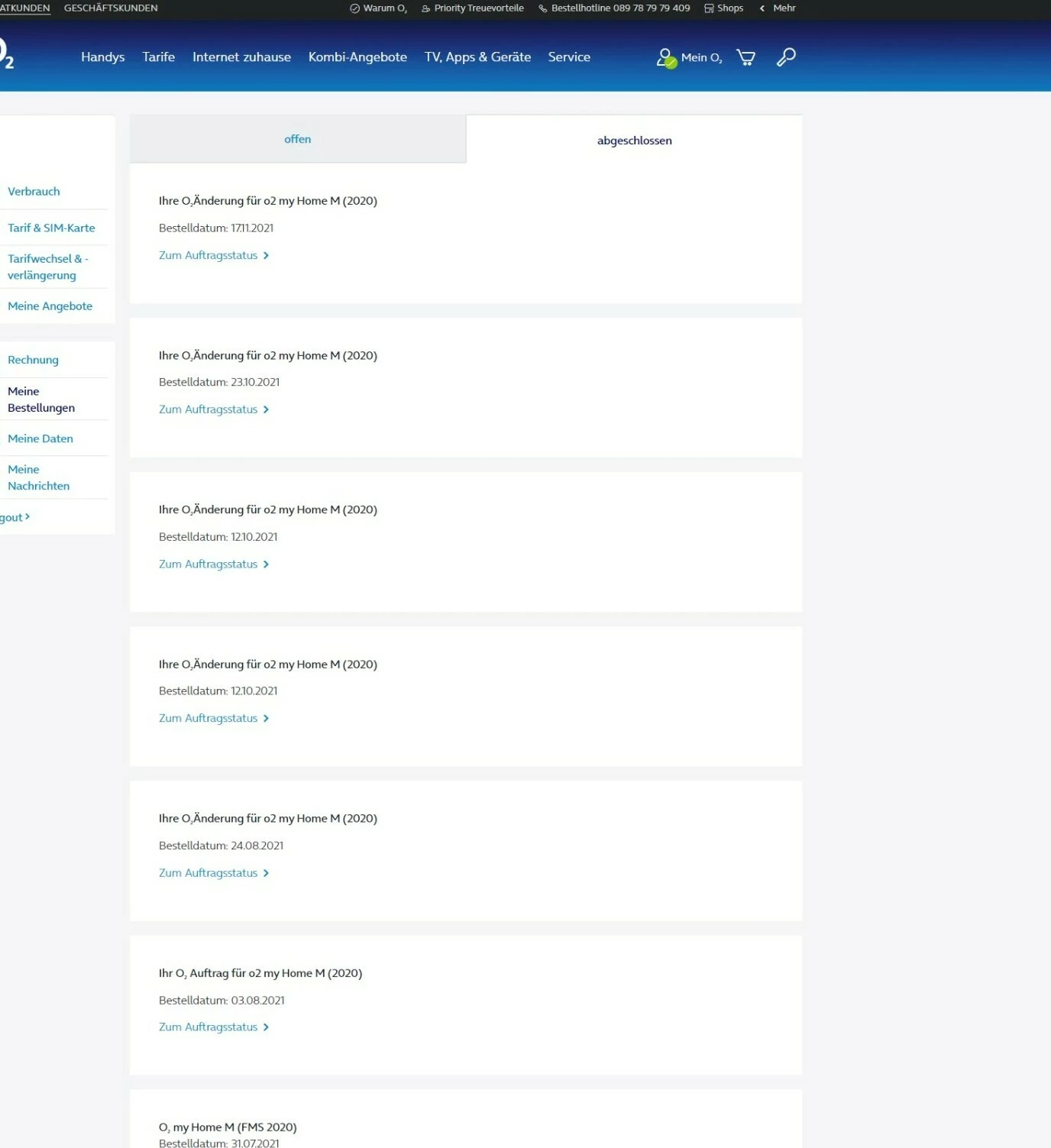The width and height of the screenshot is (1051, 1148).
Task: Open Warum O2 link
Action: point(385,8)
